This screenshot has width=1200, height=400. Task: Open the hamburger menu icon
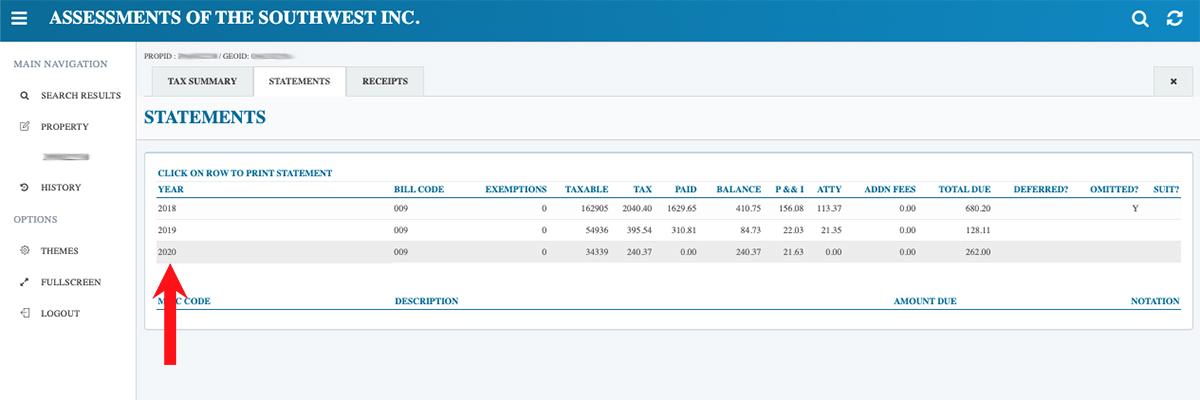(19, 19)
